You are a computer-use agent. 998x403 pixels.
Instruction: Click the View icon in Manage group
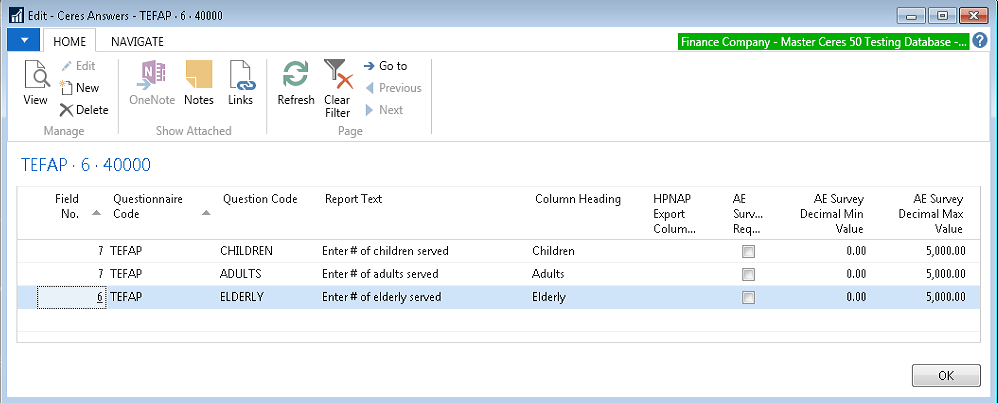(x=35, y=82)
